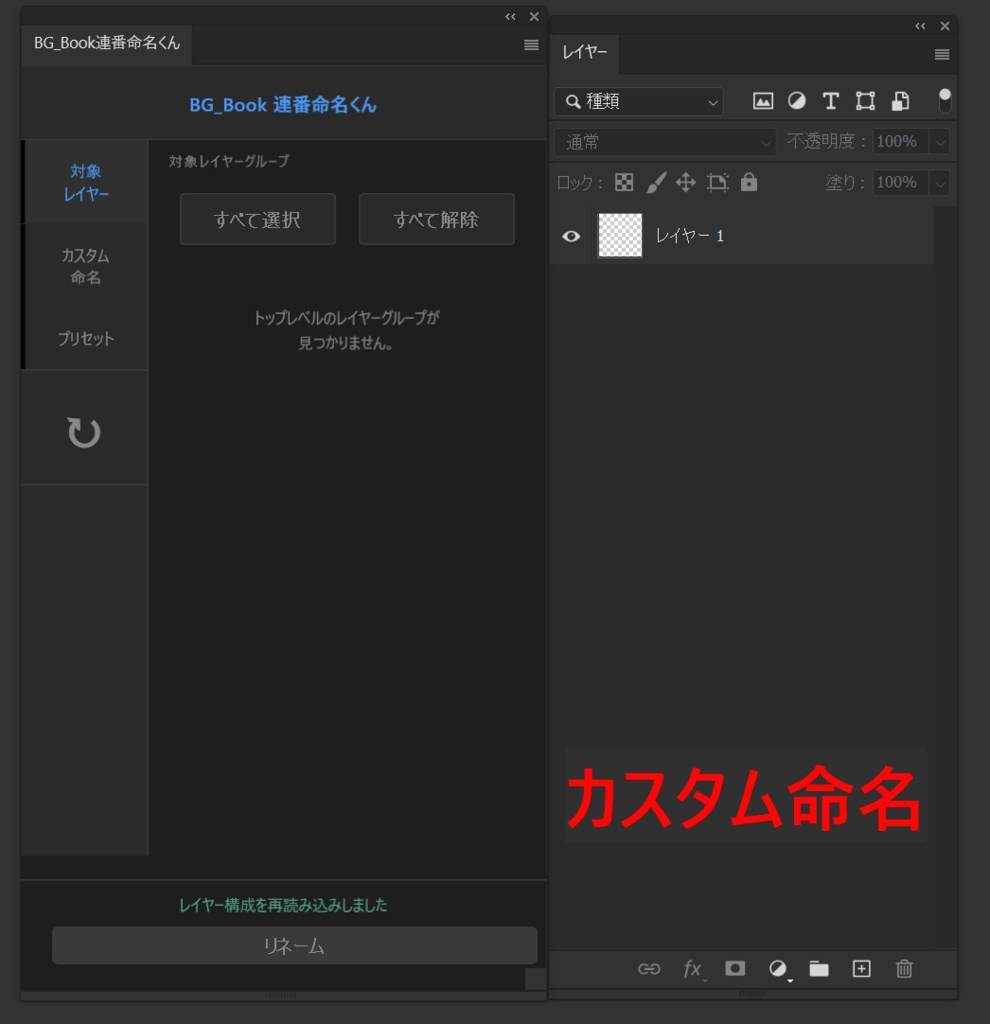This screenshot has width=990, height=1024.
Task: Filter layers by adjustment layer icon
Action: tap(797, 101)
